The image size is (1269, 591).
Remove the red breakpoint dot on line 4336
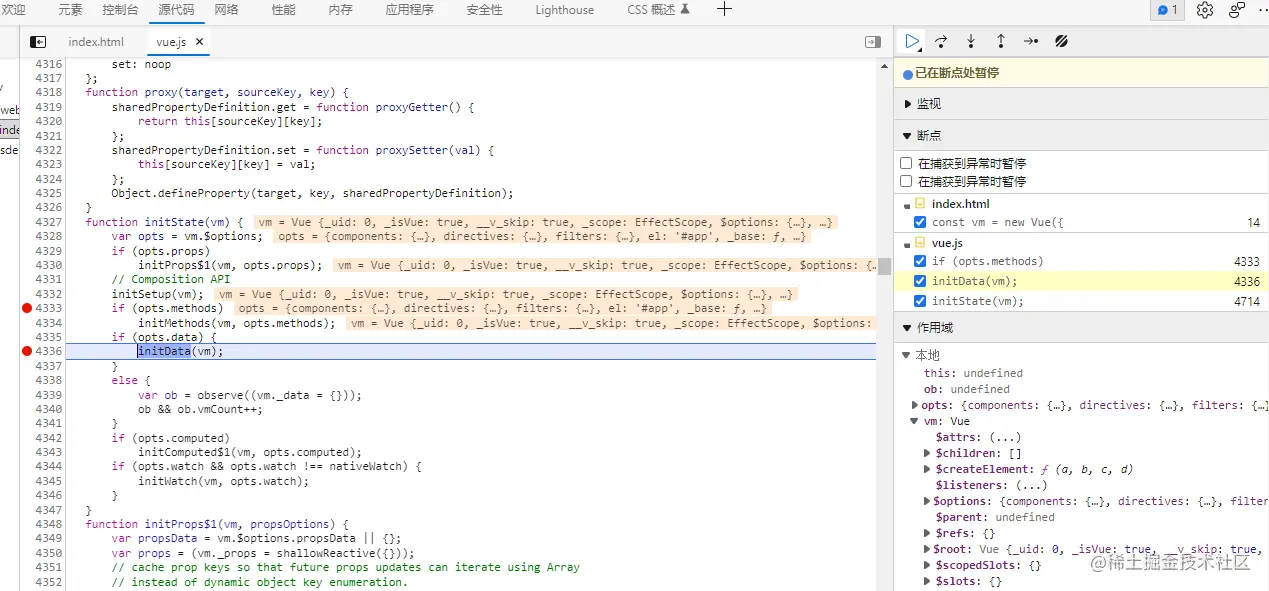coord(27,351)
